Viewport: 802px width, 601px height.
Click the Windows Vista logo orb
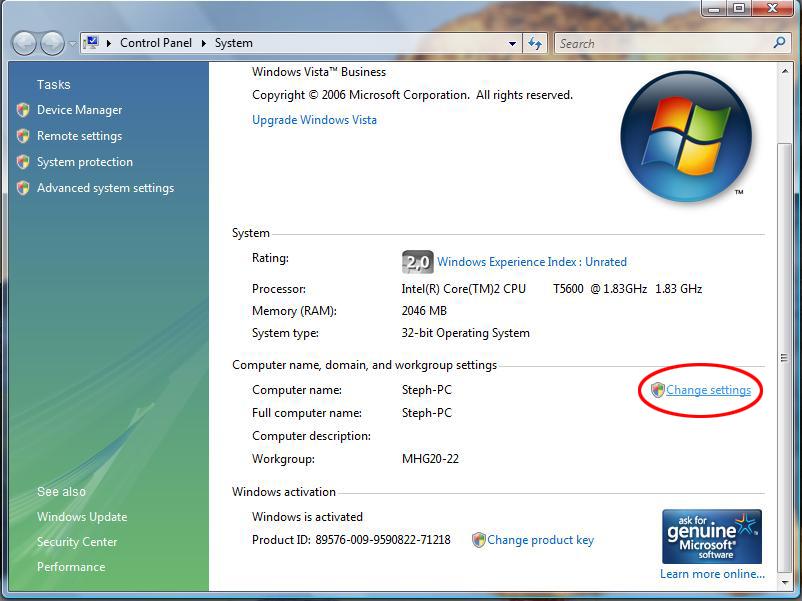685,137
